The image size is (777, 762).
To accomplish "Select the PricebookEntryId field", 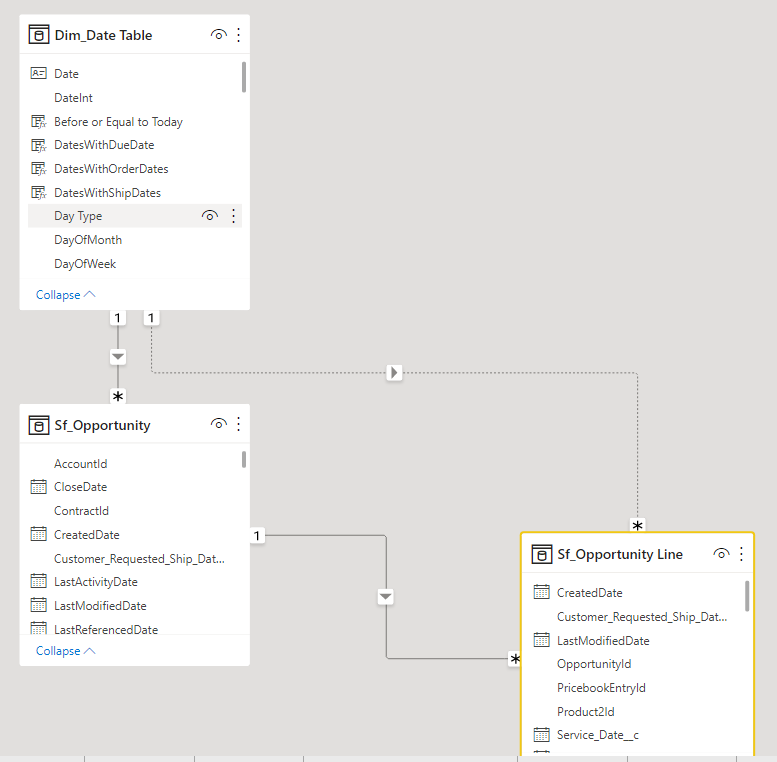I will (638, 688).
